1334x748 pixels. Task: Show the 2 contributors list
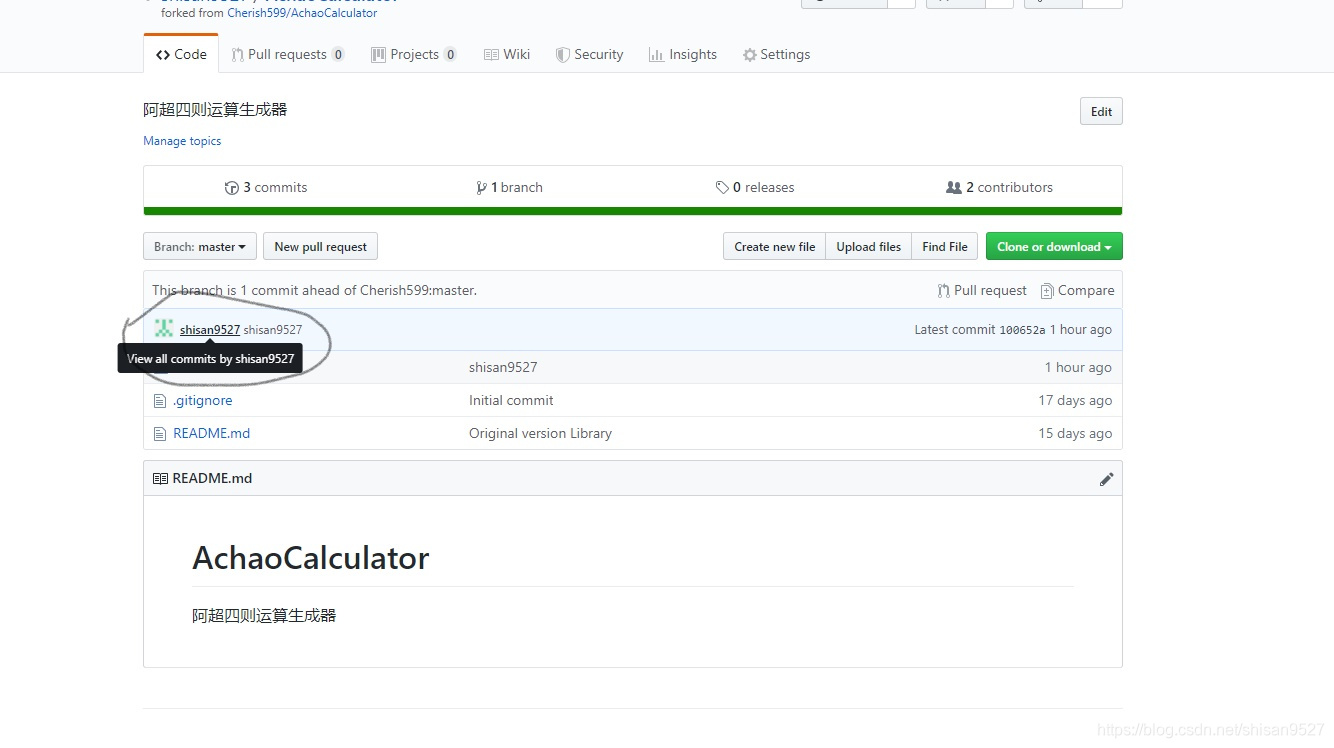999,187
